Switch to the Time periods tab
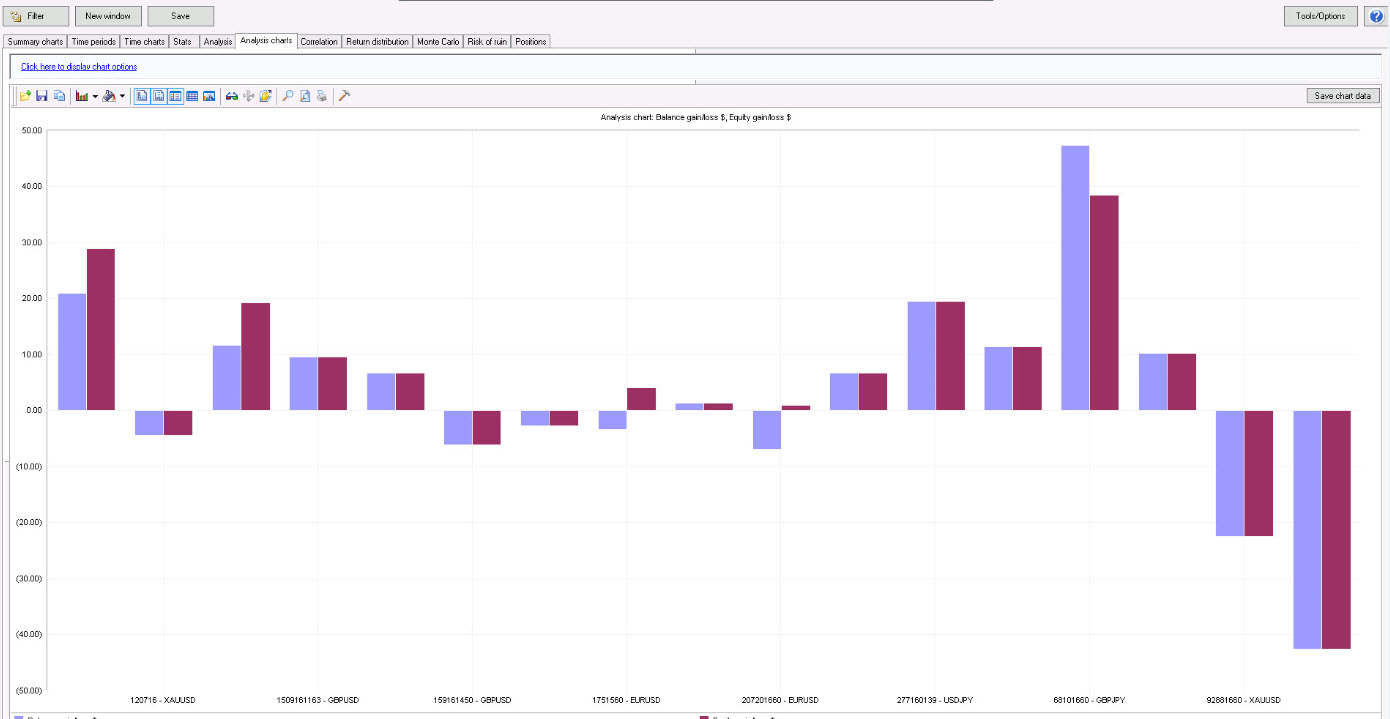 pyautogui.click(x=94, y=41)
